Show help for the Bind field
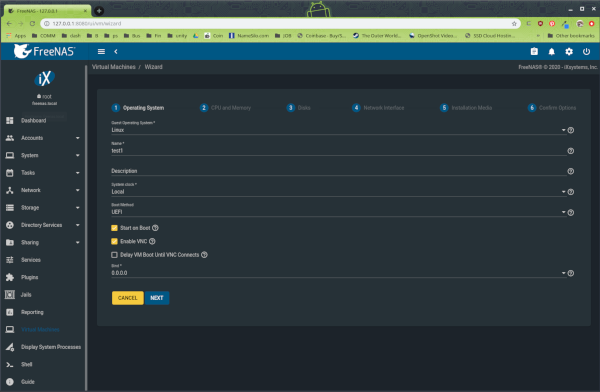This screenshot has height=392, width=600. point(571,273)
